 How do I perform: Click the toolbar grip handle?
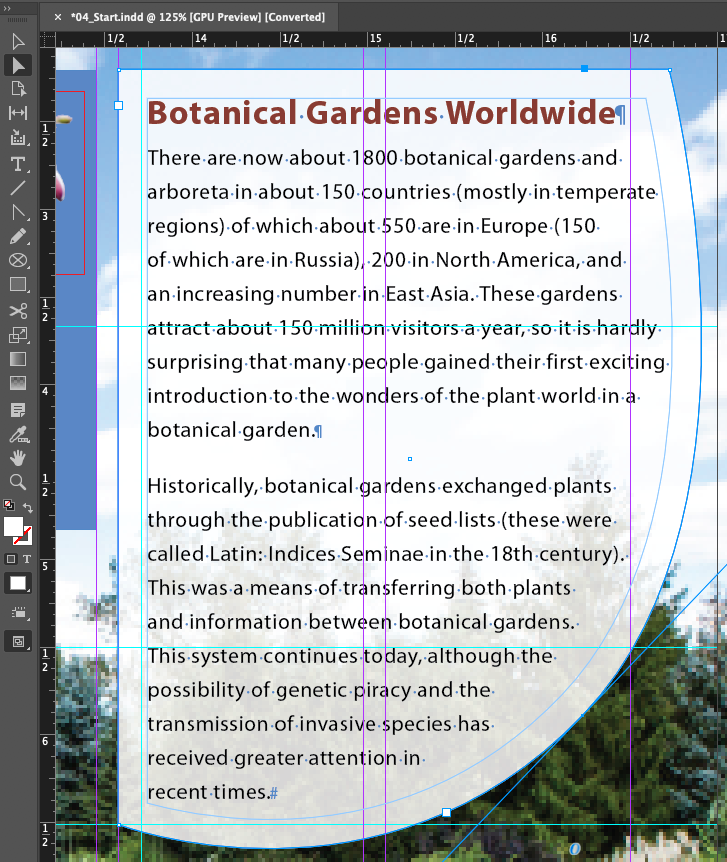[18, 20]
